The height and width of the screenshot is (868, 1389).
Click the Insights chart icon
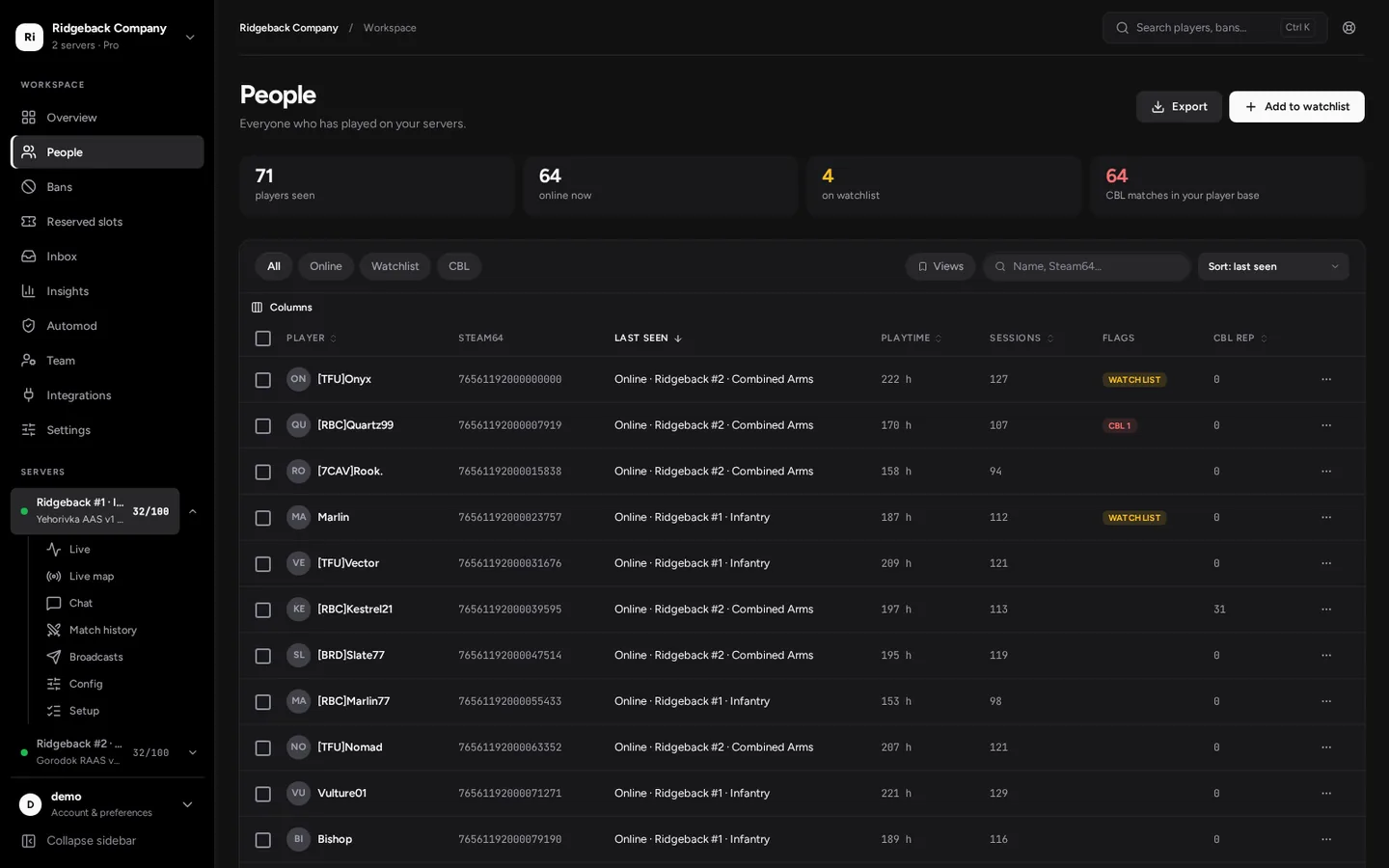29,291
